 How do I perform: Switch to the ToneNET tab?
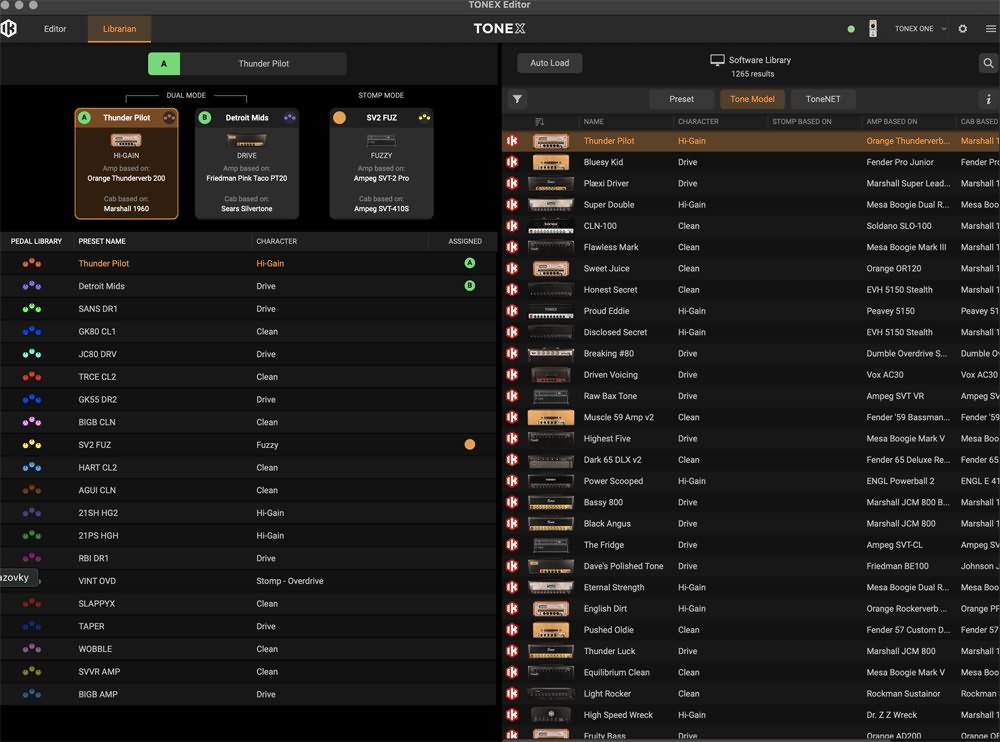click(823, 99)
